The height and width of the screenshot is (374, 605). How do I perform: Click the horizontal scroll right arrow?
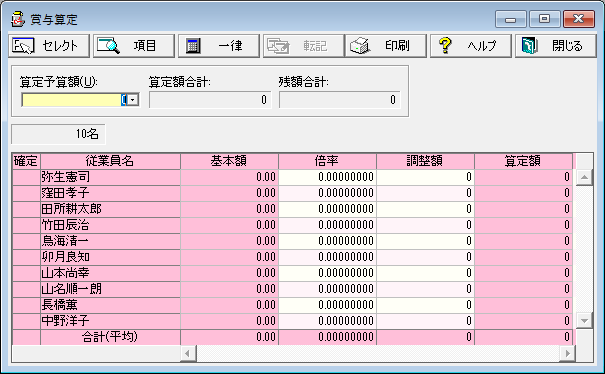pyautogui.click(x=567, y=353)
